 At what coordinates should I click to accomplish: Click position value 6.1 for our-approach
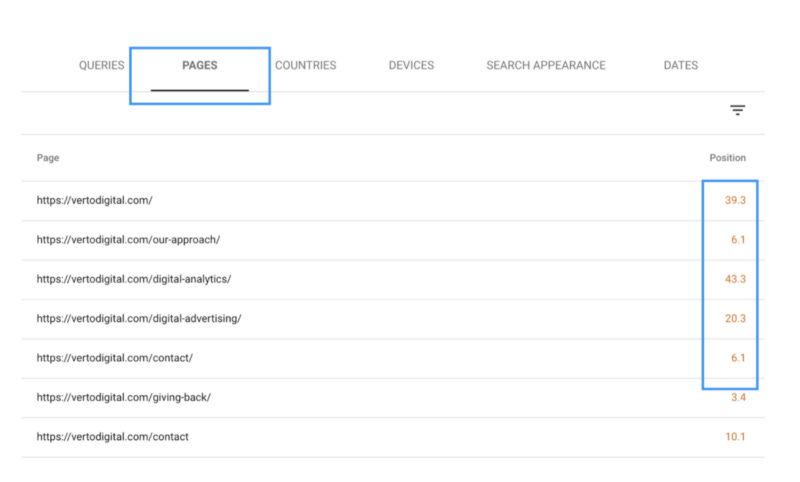738,240
